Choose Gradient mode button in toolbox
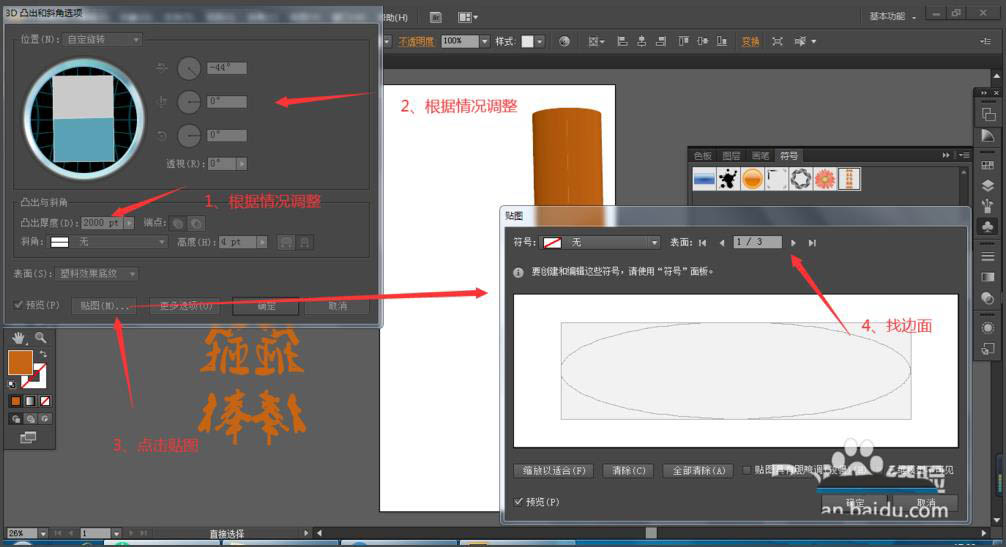This screenshot has width=1006, height=547. click(30, 401)
